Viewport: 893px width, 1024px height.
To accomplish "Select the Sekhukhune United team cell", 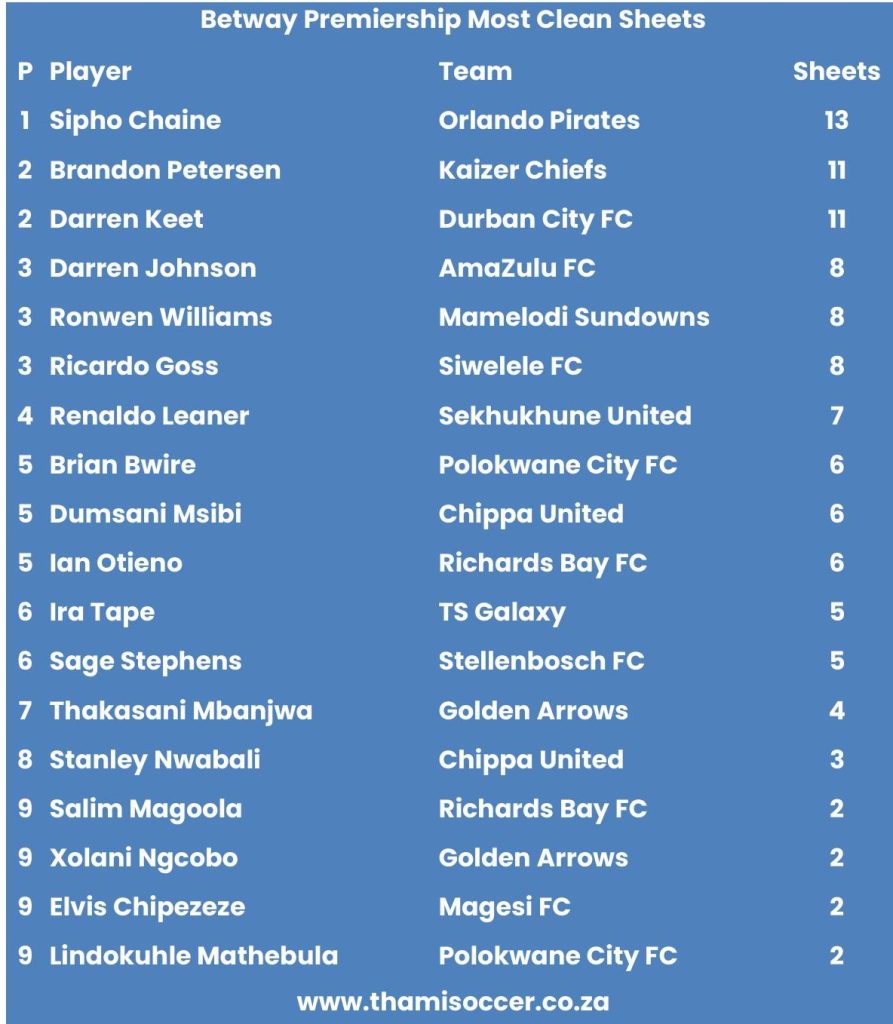I will point(565,415).
